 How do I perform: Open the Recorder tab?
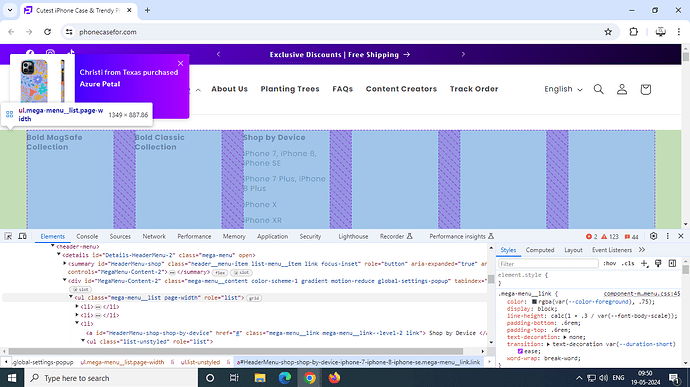click(x=396, y=236)
